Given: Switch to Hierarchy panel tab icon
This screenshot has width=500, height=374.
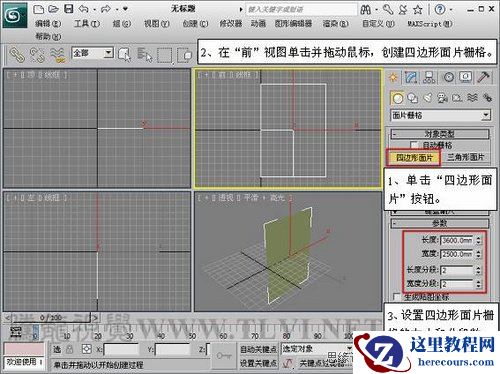Looking at the screenshot, I should 429,77.
